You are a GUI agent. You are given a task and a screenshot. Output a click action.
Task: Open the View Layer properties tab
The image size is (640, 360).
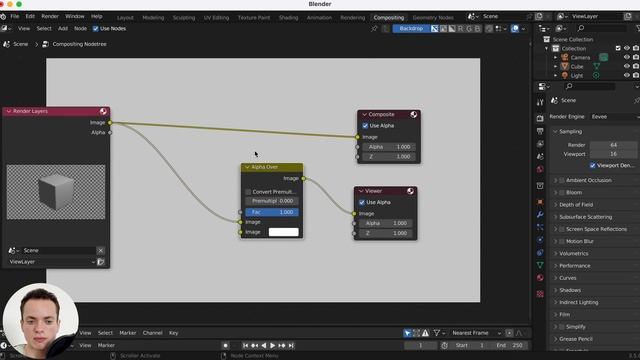pos(540,144)
